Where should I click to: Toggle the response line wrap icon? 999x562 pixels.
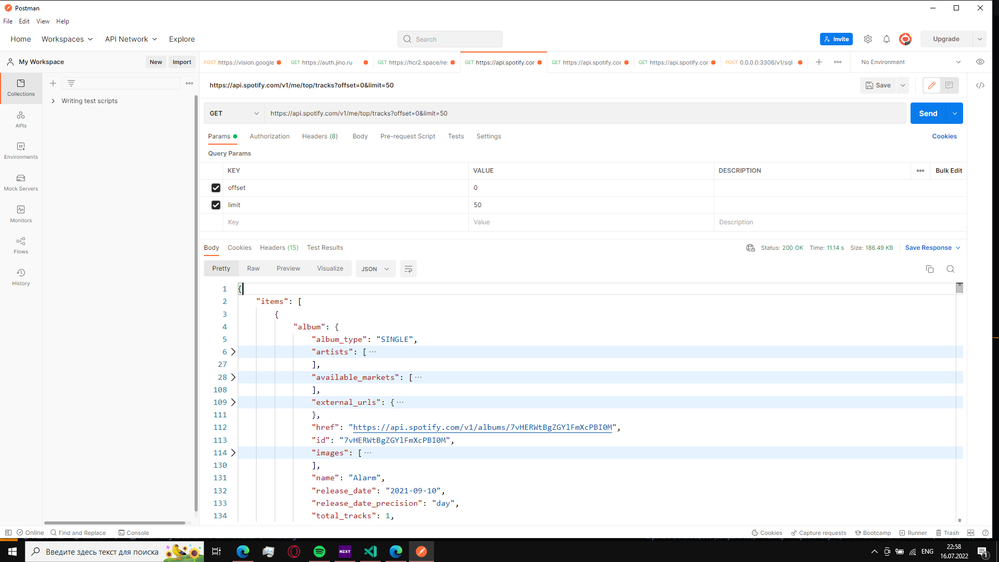point(408,269)
